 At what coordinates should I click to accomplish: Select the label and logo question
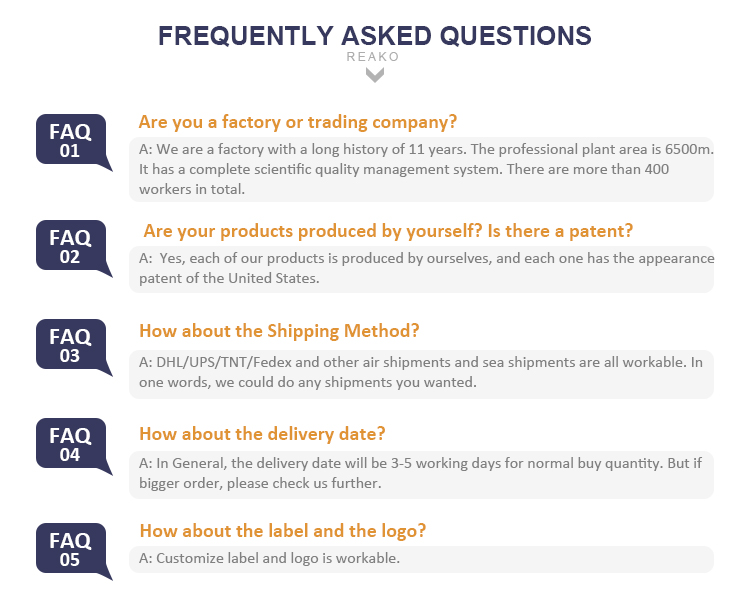pos(283,531)
